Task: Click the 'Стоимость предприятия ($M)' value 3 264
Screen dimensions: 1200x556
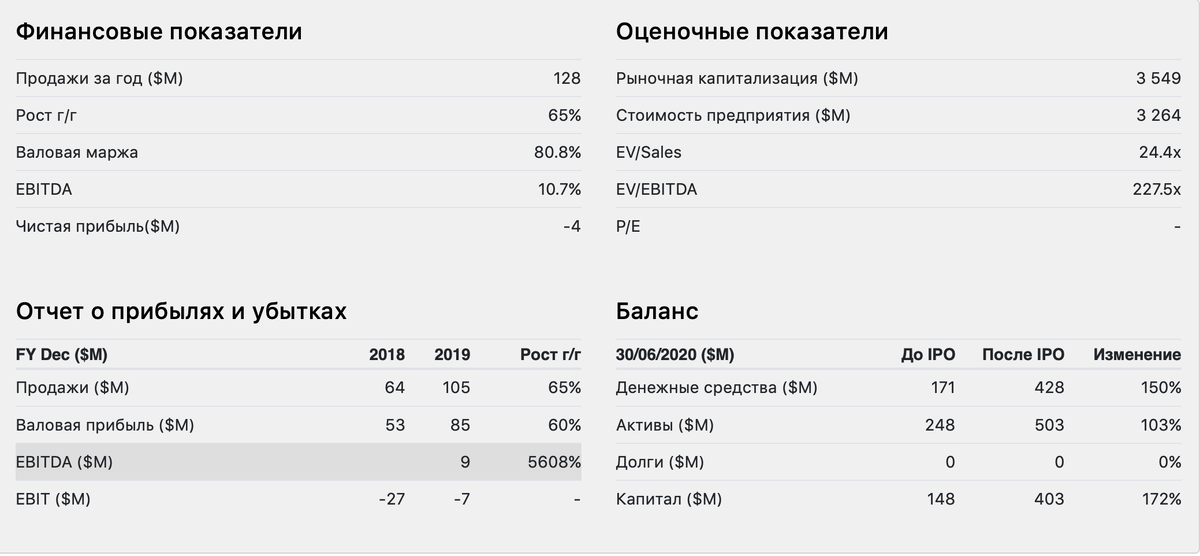Action: (x=1158, y=116)
